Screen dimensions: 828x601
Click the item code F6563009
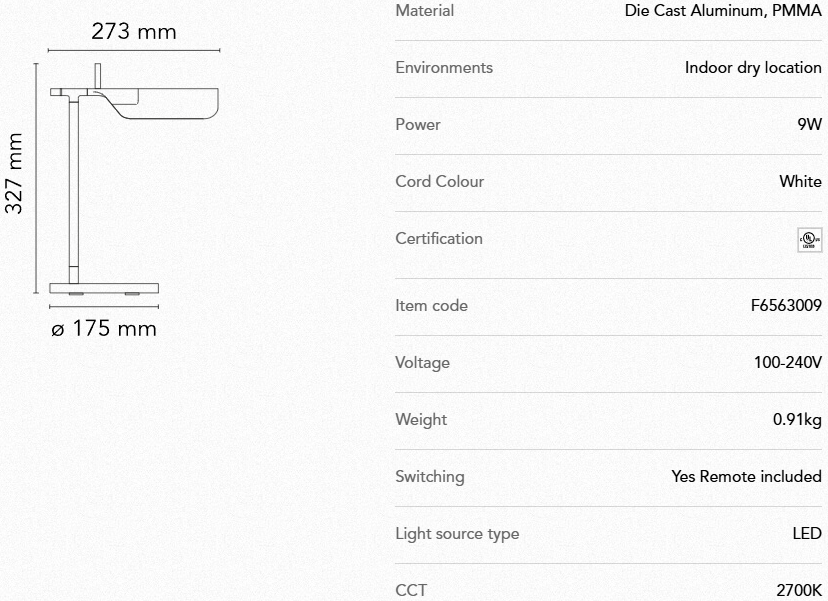pos(786,306)
